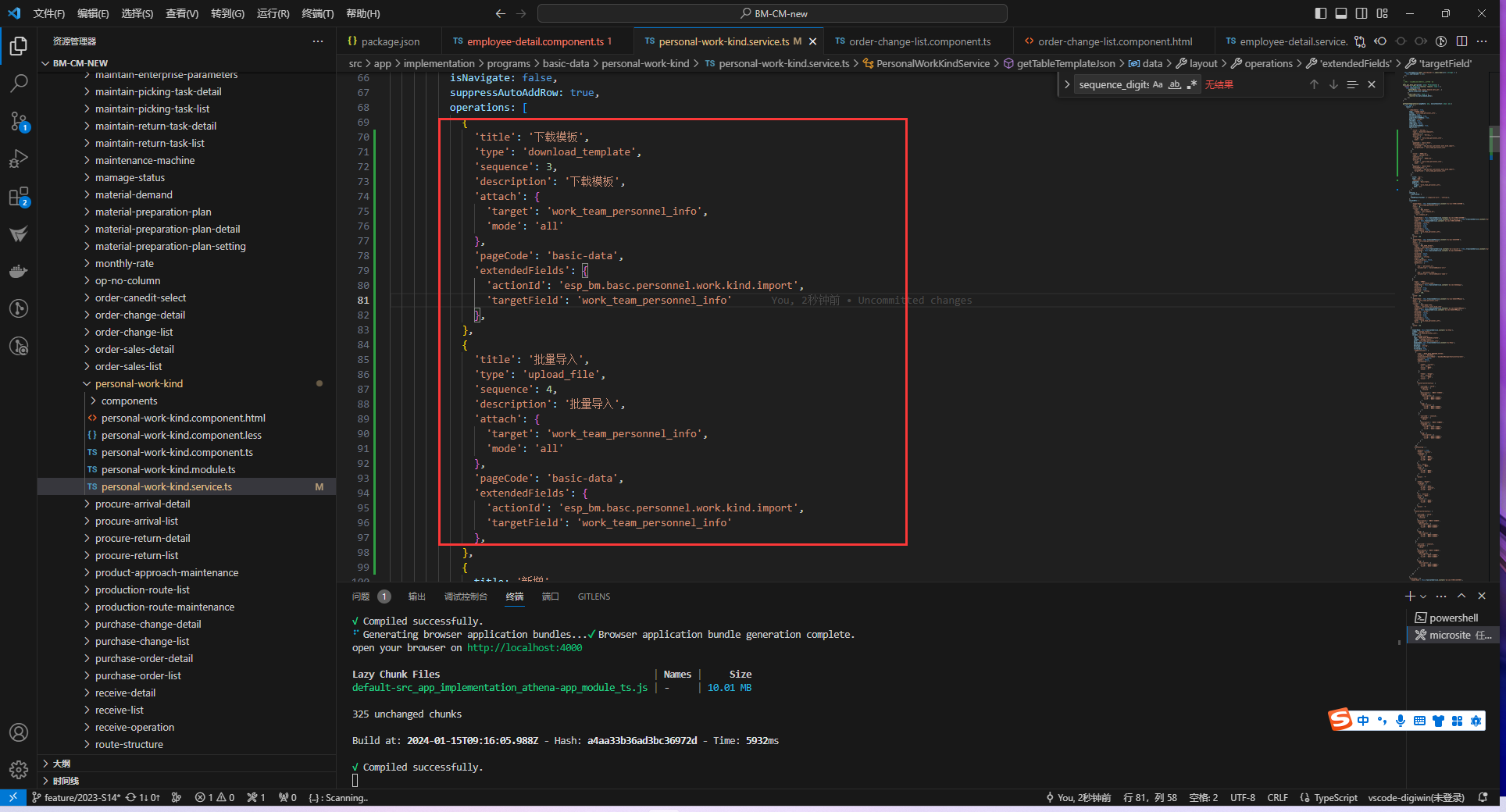Click the feature/2023-S14* branch in status bar
The width and height of the screenshot is (1506, 812).
tap(76, 797)
